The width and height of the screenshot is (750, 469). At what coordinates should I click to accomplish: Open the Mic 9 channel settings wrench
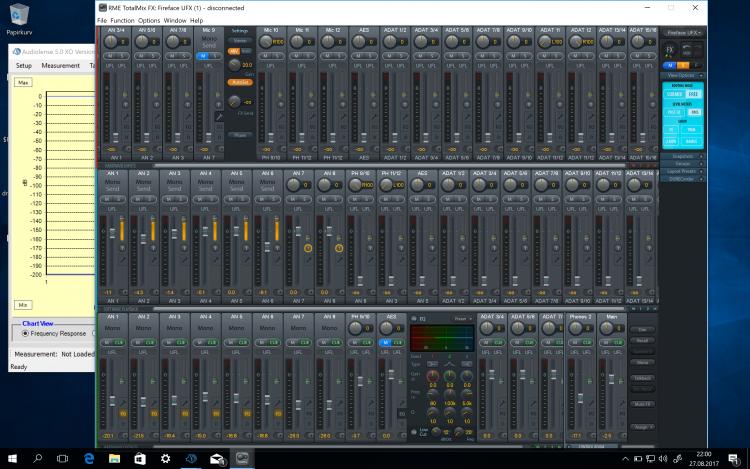point(218,118)
